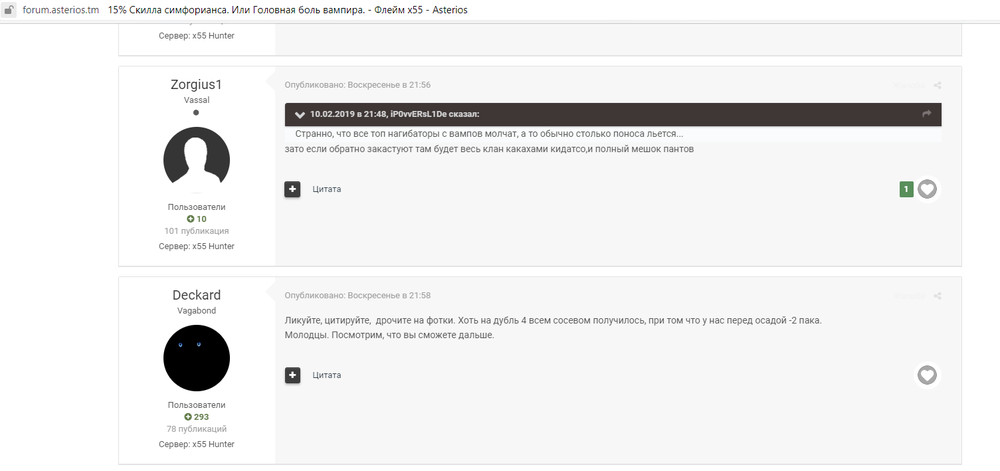The width and height of the screenshot is (1000, 471).
Task: Open Zorgius1 profile name link
Action: (196, 85)
